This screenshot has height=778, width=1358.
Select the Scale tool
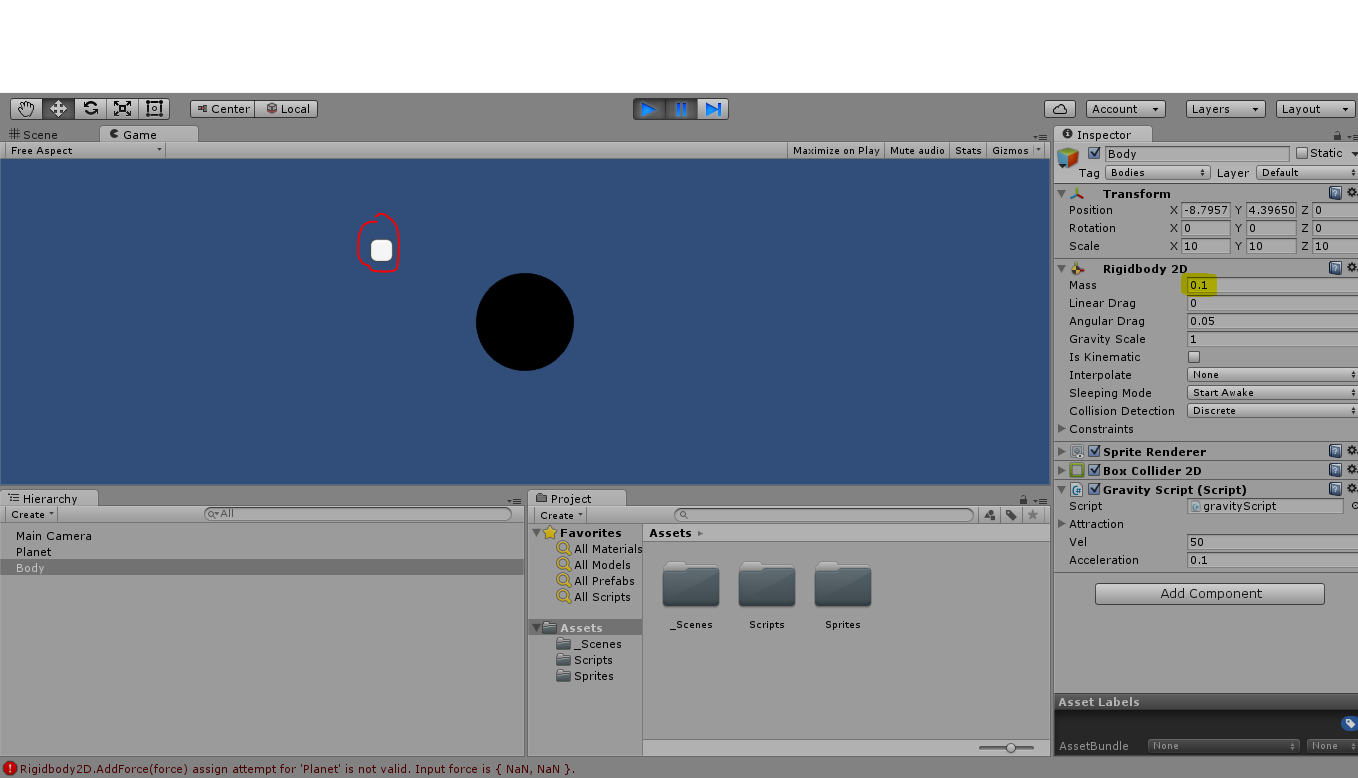[122, 109]
